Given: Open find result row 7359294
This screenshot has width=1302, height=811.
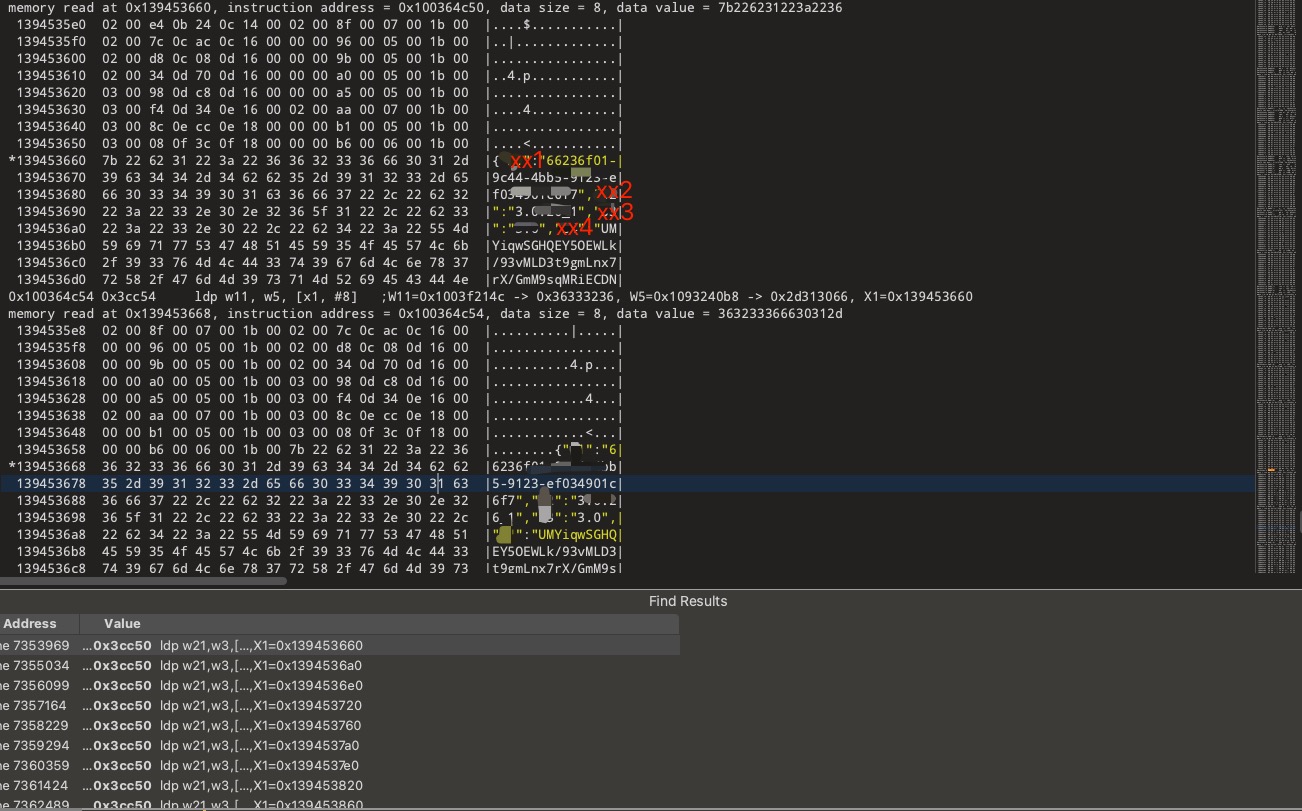Looking at the screenshot, I should (340, 746).
